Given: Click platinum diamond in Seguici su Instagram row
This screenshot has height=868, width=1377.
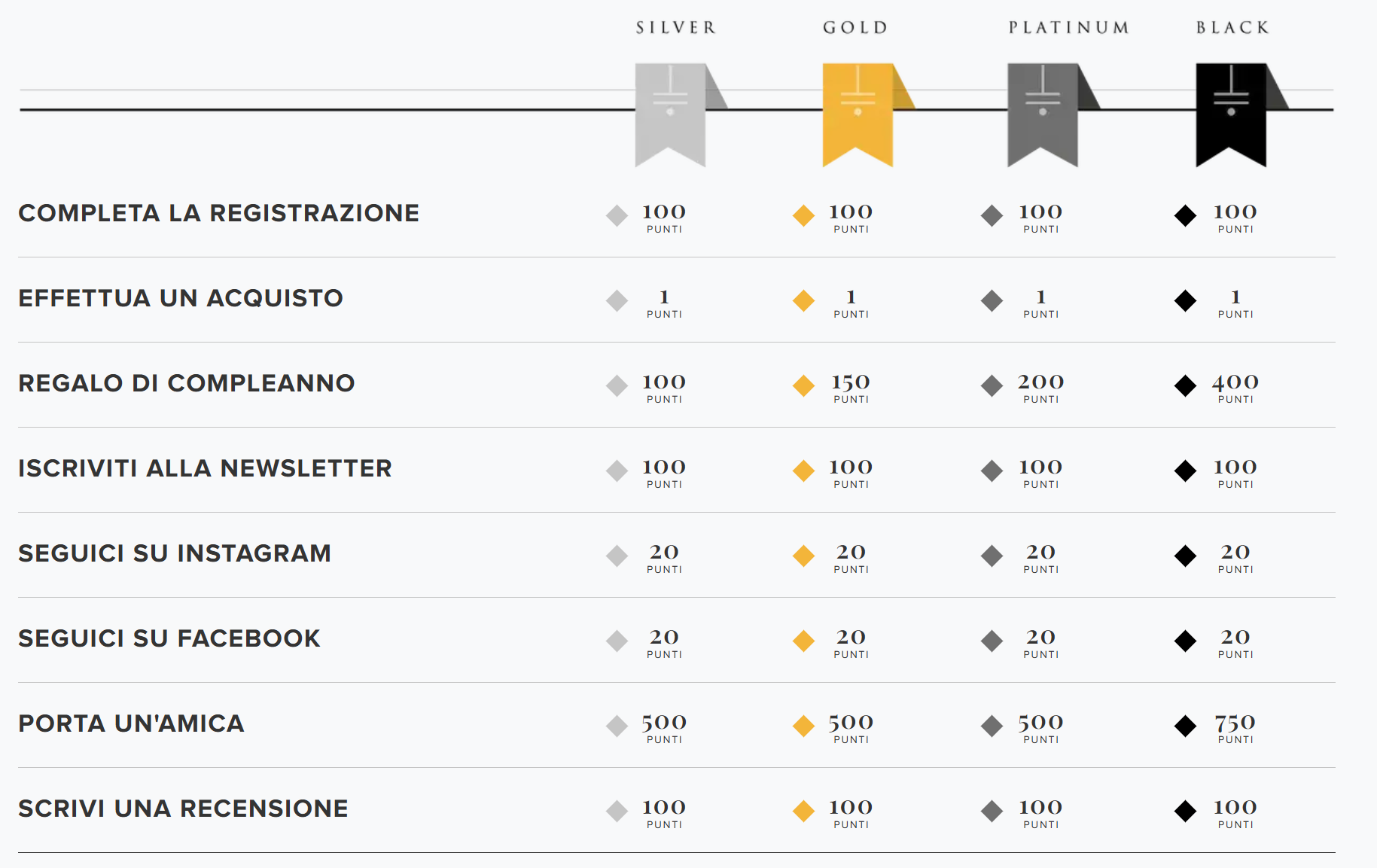Looking at the screenshot, I should click(x=992, y=556).
